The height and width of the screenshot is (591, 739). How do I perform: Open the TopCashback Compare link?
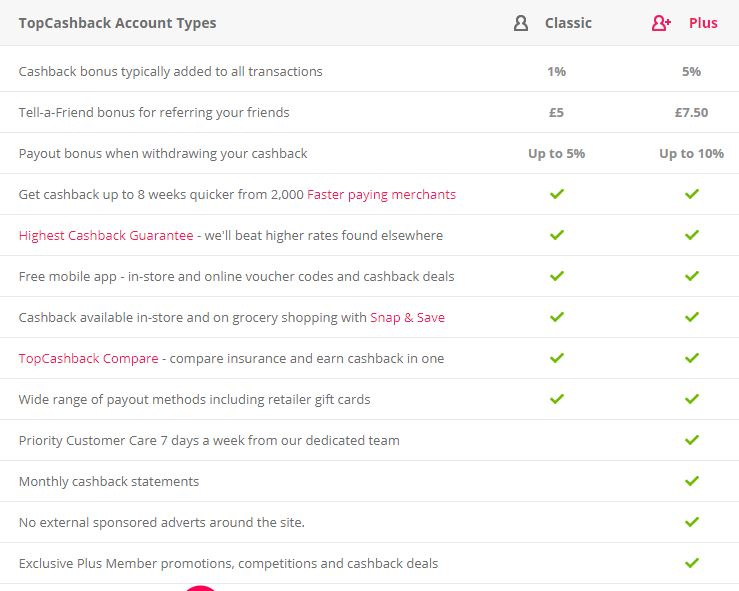pos(89,359)
